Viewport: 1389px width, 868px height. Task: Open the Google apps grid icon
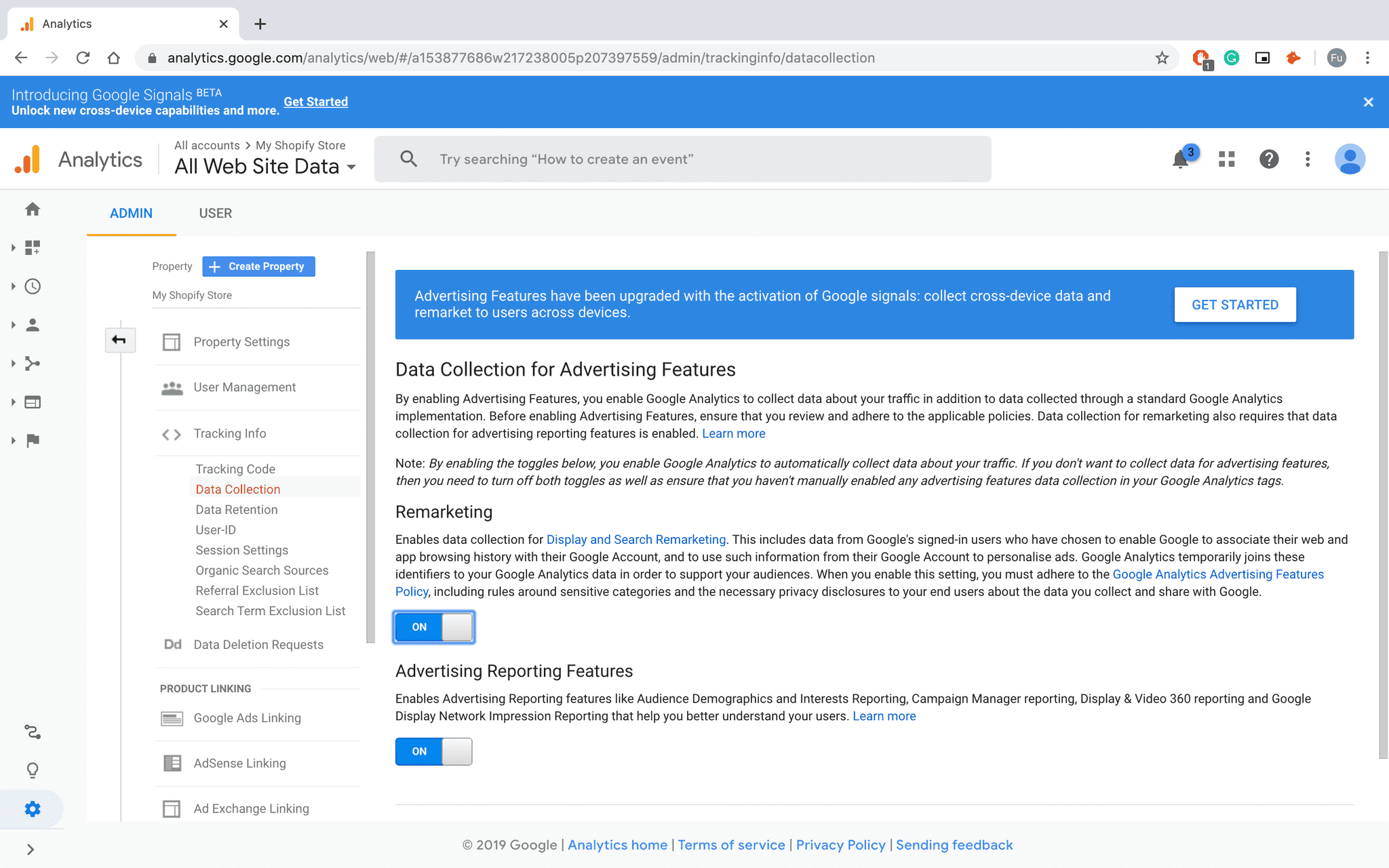[x=1227, y=159]
